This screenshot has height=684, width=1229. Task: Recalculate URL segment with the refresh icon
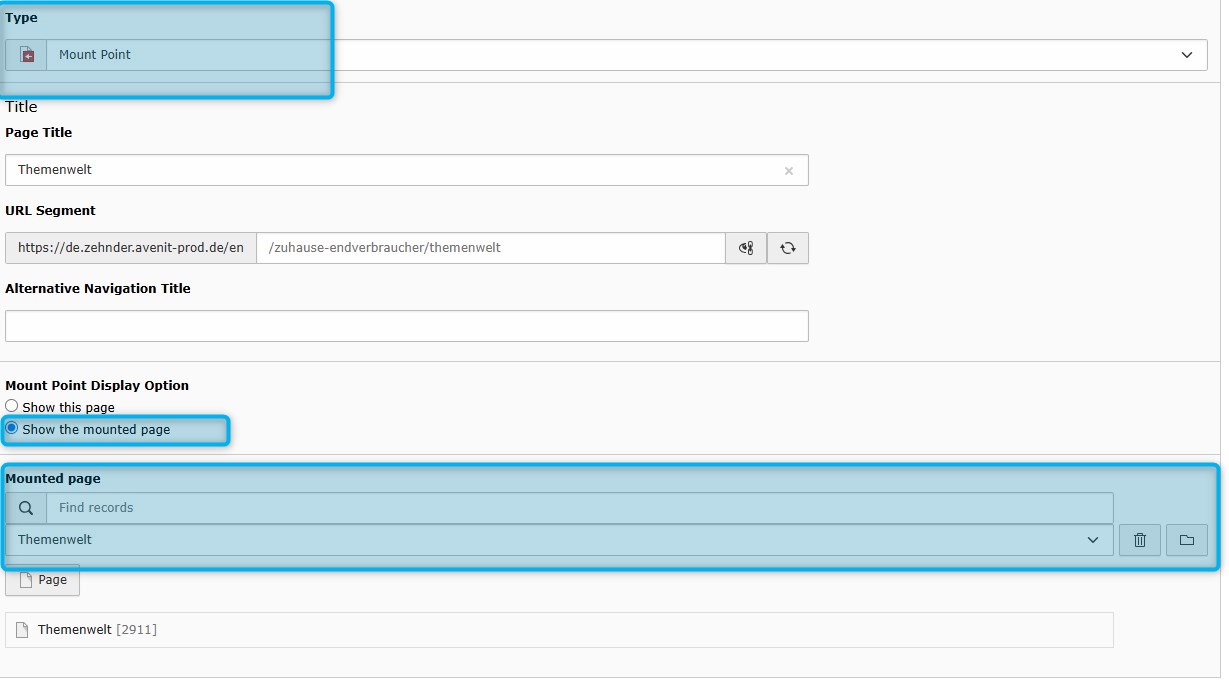(x=788, y=248)
